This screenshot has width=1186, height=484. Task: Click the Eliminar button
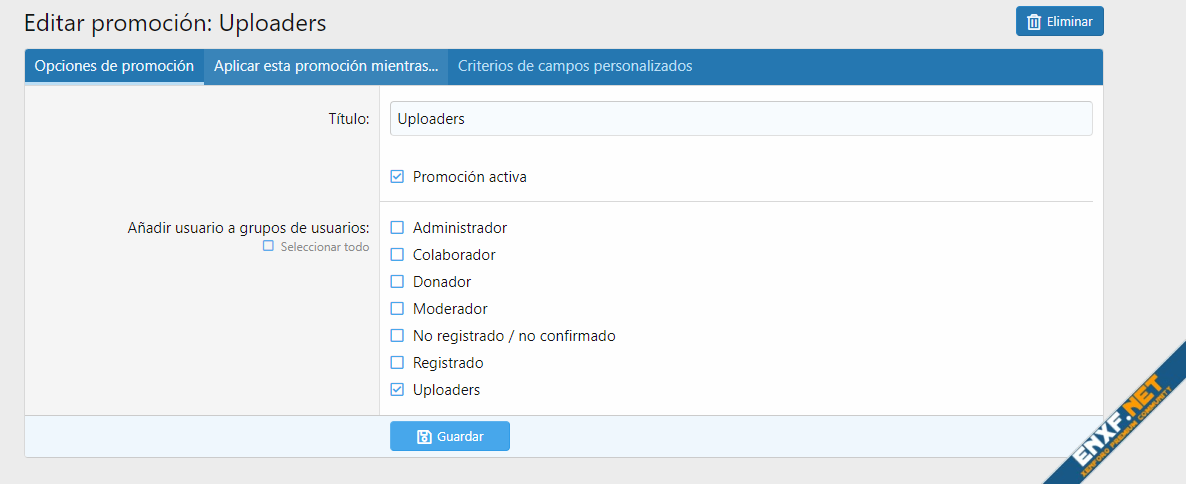click(x=1059, y=22)
